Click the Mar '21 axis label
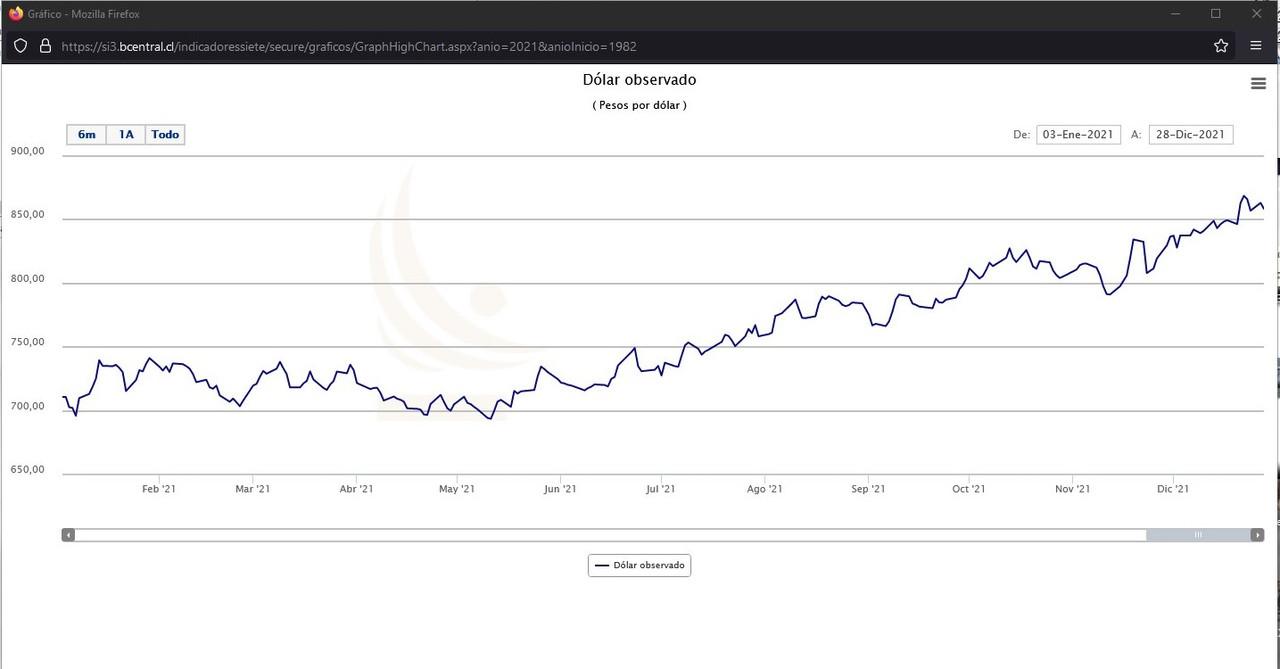The width and height of the screenshot is (1280, 669). pyautogui.click(x=252, y=489)
